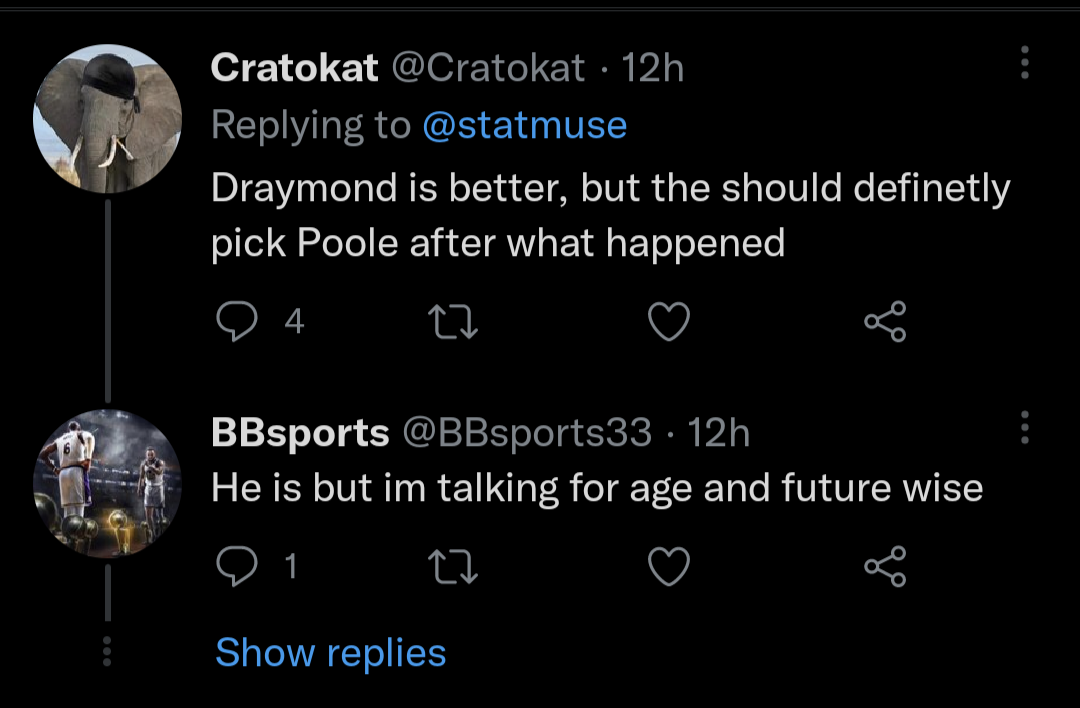Reply to BBsports' tweet
1080x708 pixels.
tap(234, 567)
